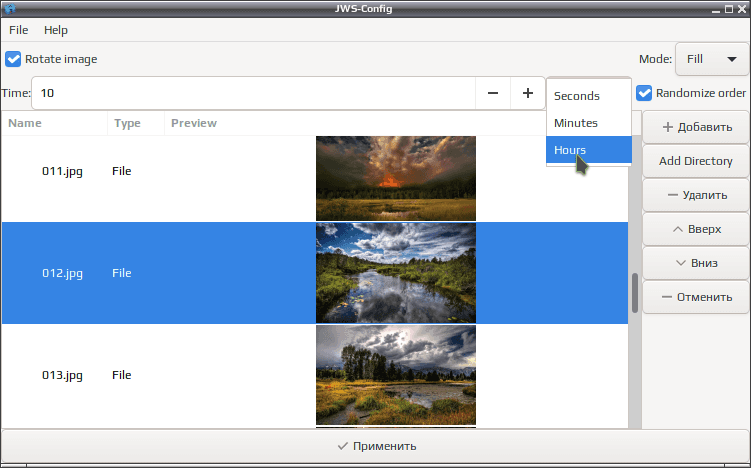Open the Help menu
Screen dimensions: 751x468
[x=56, y=30]
